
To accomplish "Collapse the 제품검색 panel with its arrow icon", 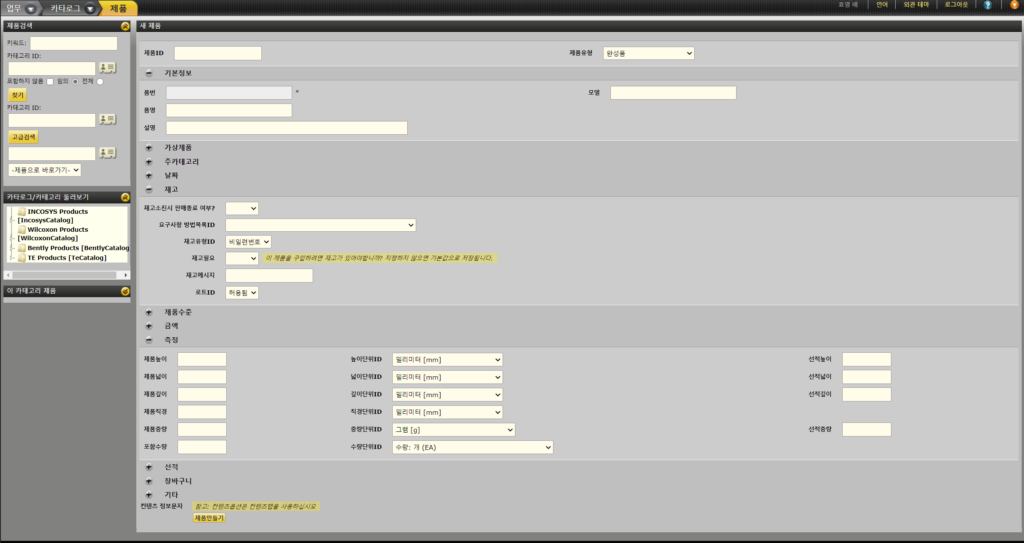I will tap(124, 26).
